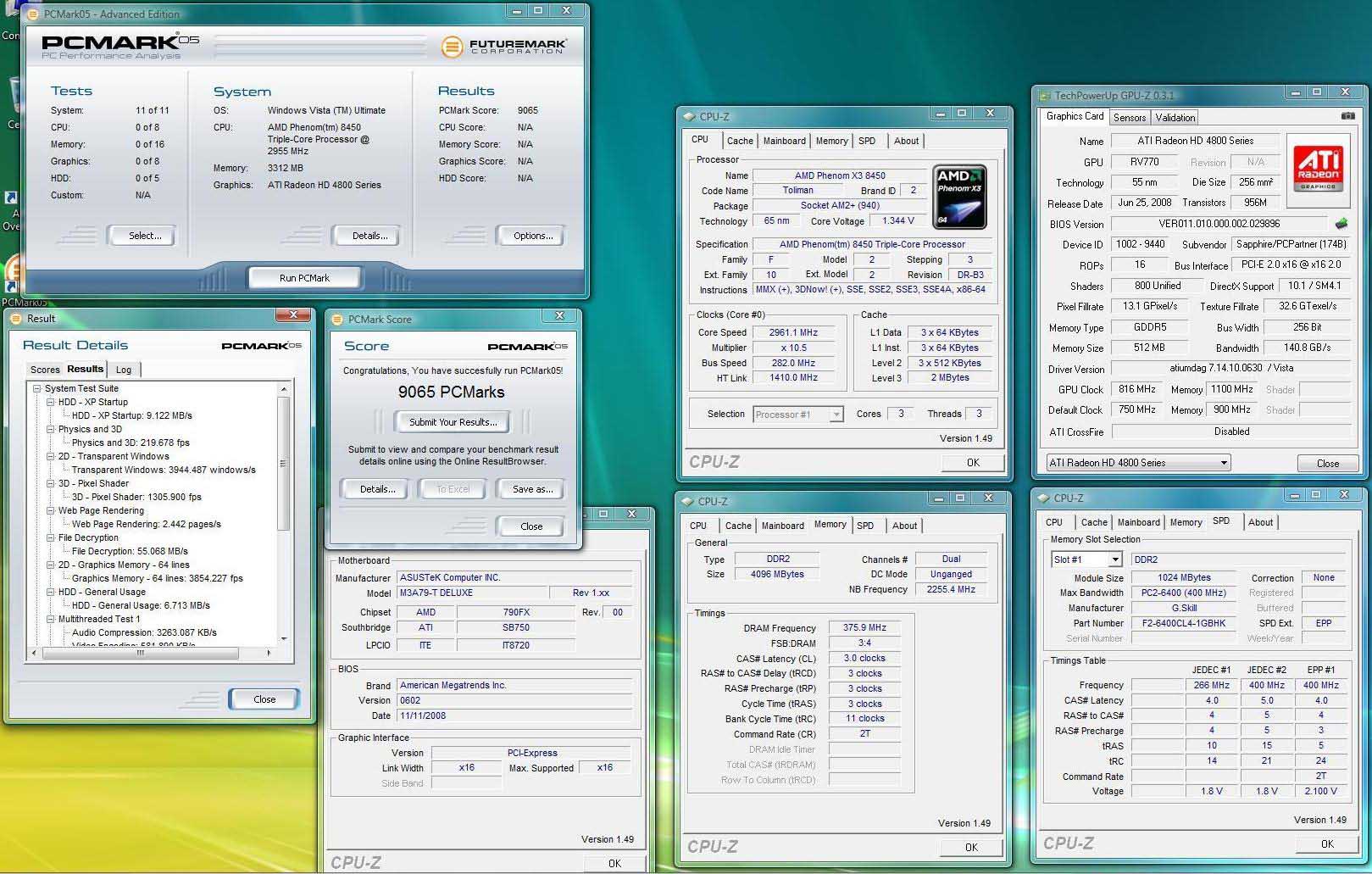1372x874 pixels.
Task: Collapse the HDD - General Usage node
Action: tap(51, 592)
